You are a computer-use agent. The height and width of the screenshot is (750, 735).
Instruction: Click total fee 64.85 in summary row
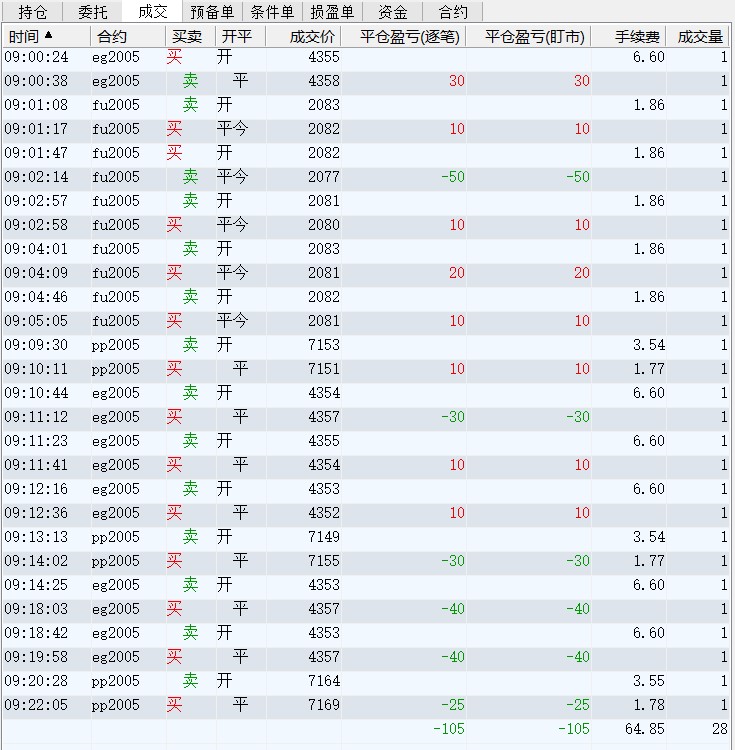click(x=645, y=729)
